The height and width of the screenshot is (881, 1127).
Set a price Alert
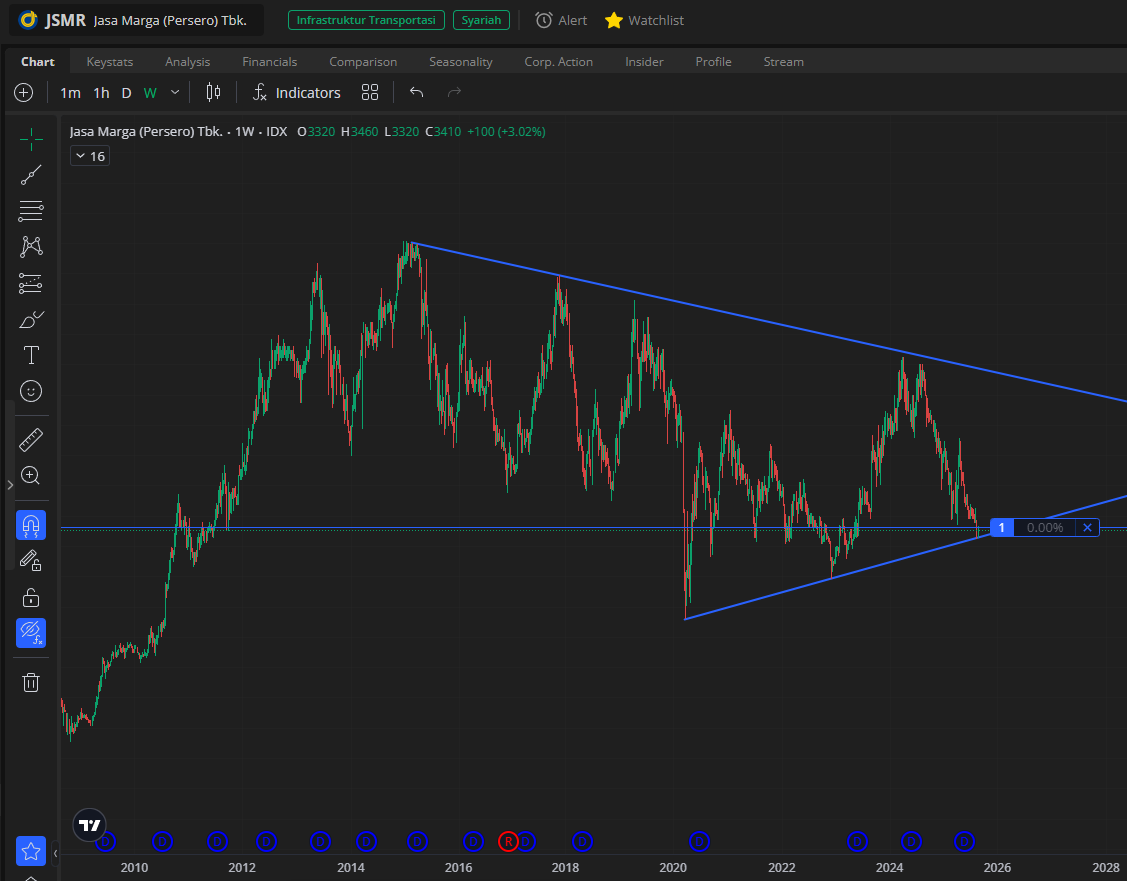click(x=561, y=20)
